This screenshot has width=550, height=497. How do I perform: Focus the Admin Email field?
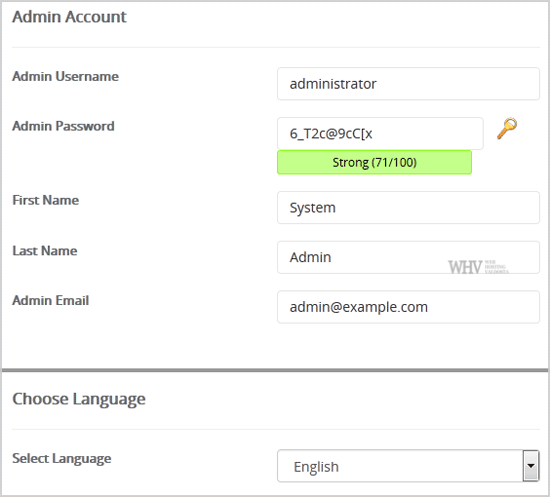click(x=408, y=307)
